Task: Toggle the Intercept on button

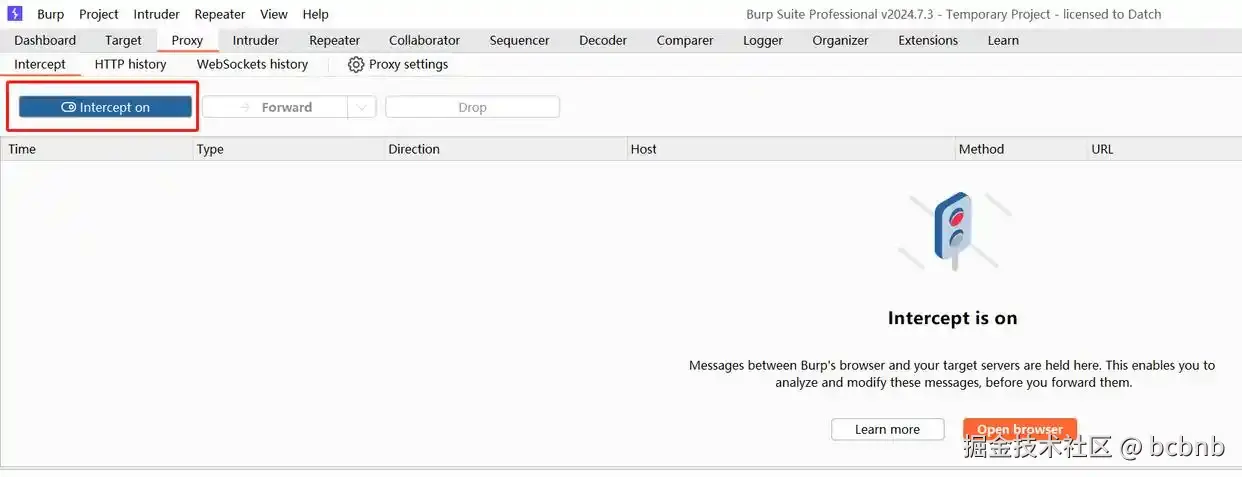Action: pos(105,107)
